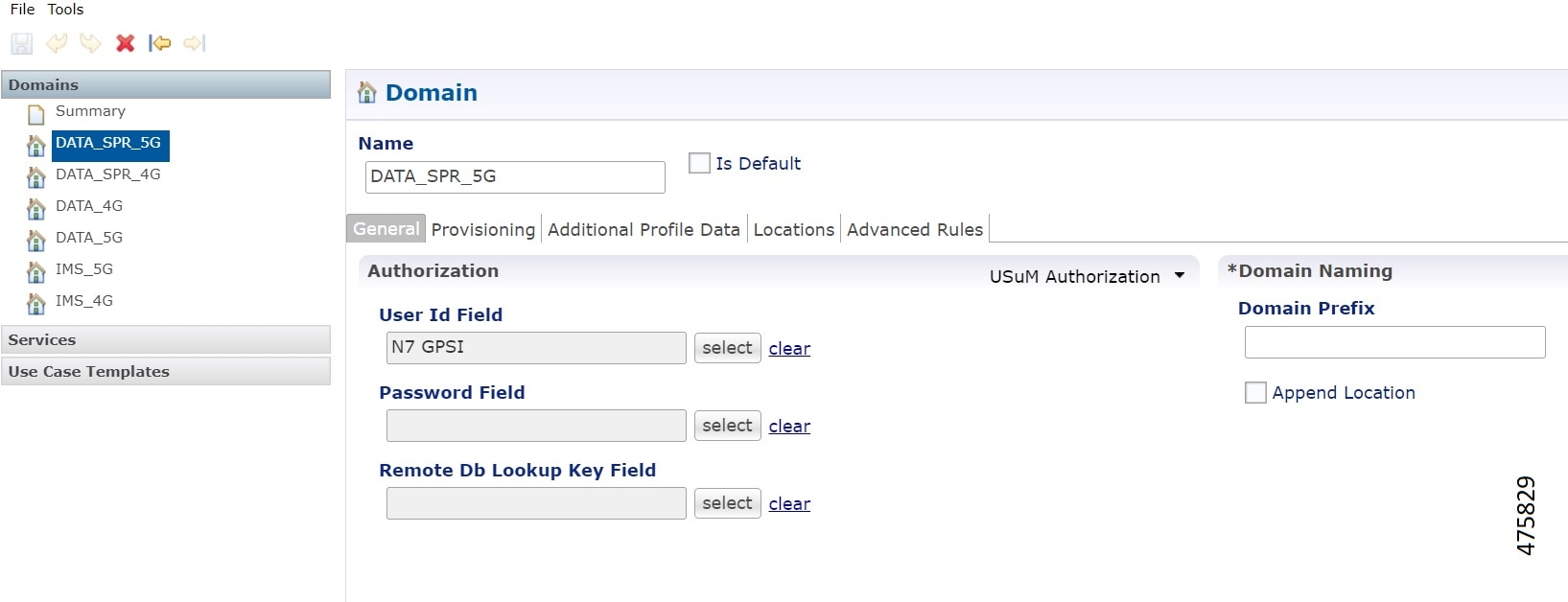Image resolution: width=1568 pixels, height=602 pixels.
Task: Select DATA_4G domain in tree
Action: (89, 206)
